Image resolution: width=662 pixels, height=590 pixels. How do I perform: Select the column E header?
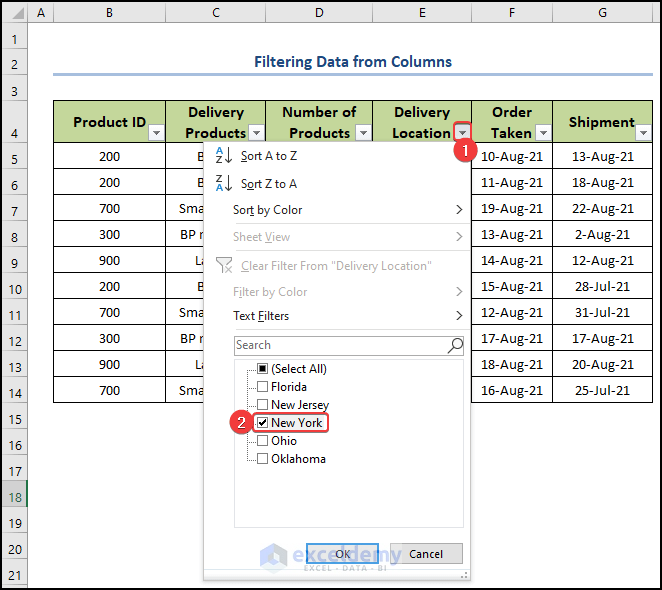(x=422, y=12)
